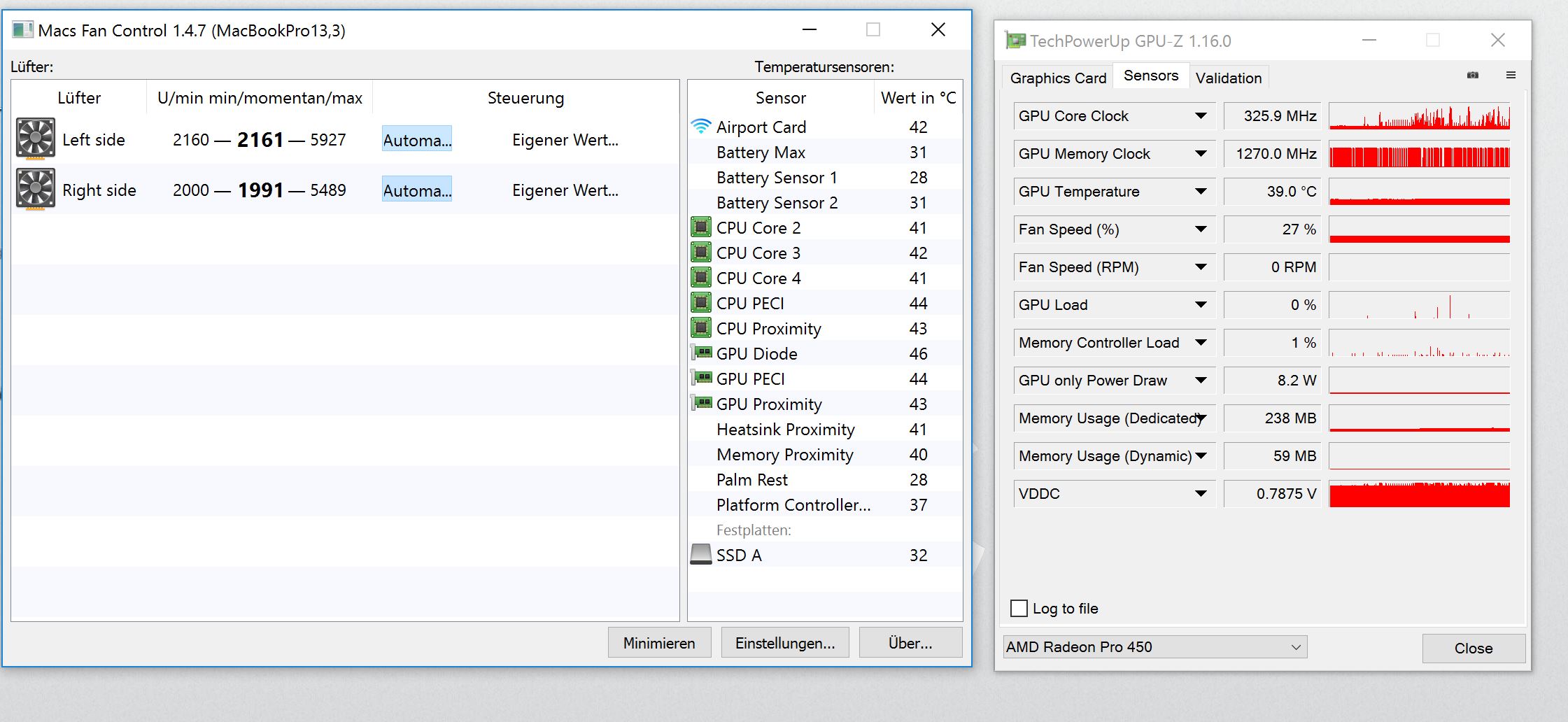
Task: Set Right side fan to Automatic
Action: coord(417,190)
